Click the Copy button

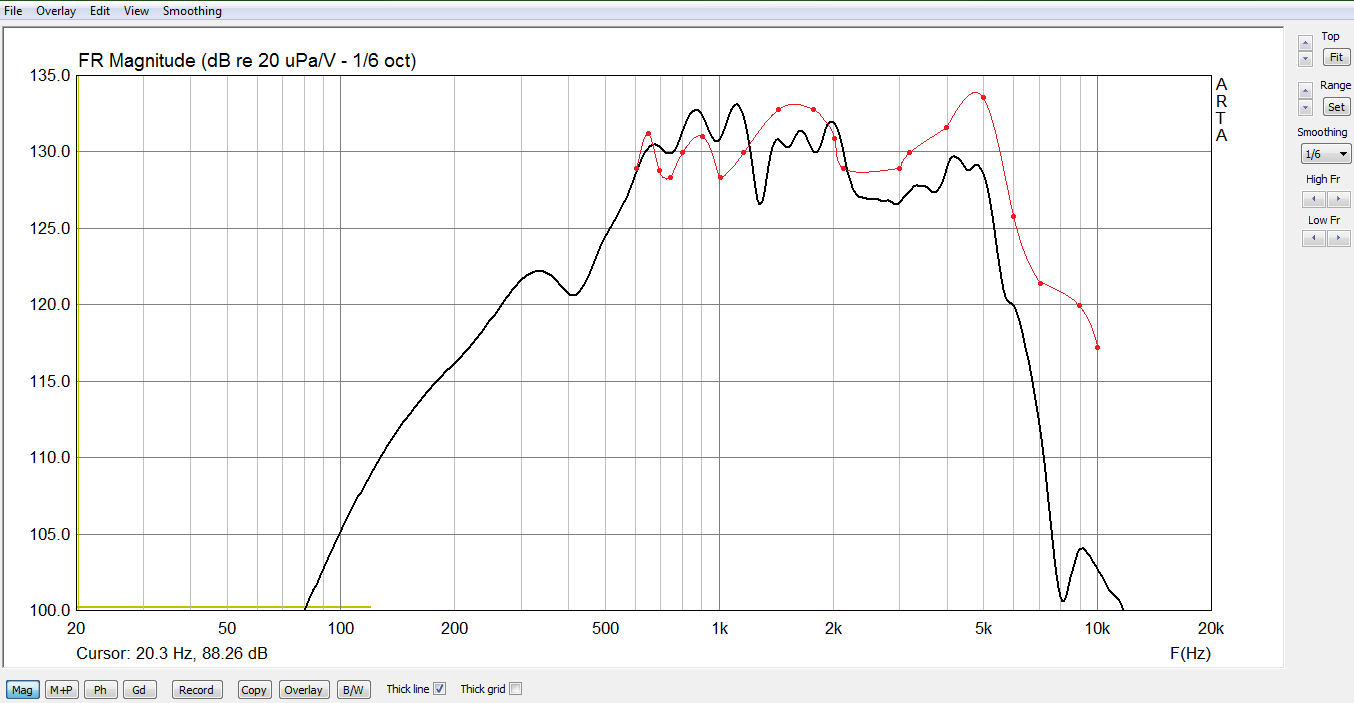pos(254,690)
